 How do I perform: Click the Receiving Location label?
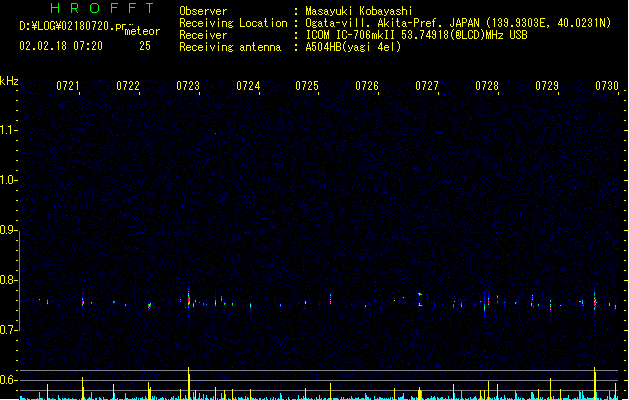233,23
